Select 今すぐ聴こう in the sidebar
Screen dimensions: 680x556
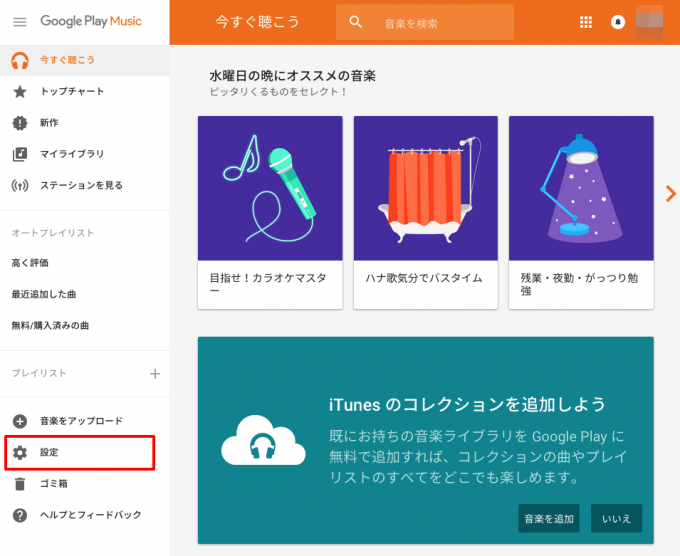pos(85,60)
